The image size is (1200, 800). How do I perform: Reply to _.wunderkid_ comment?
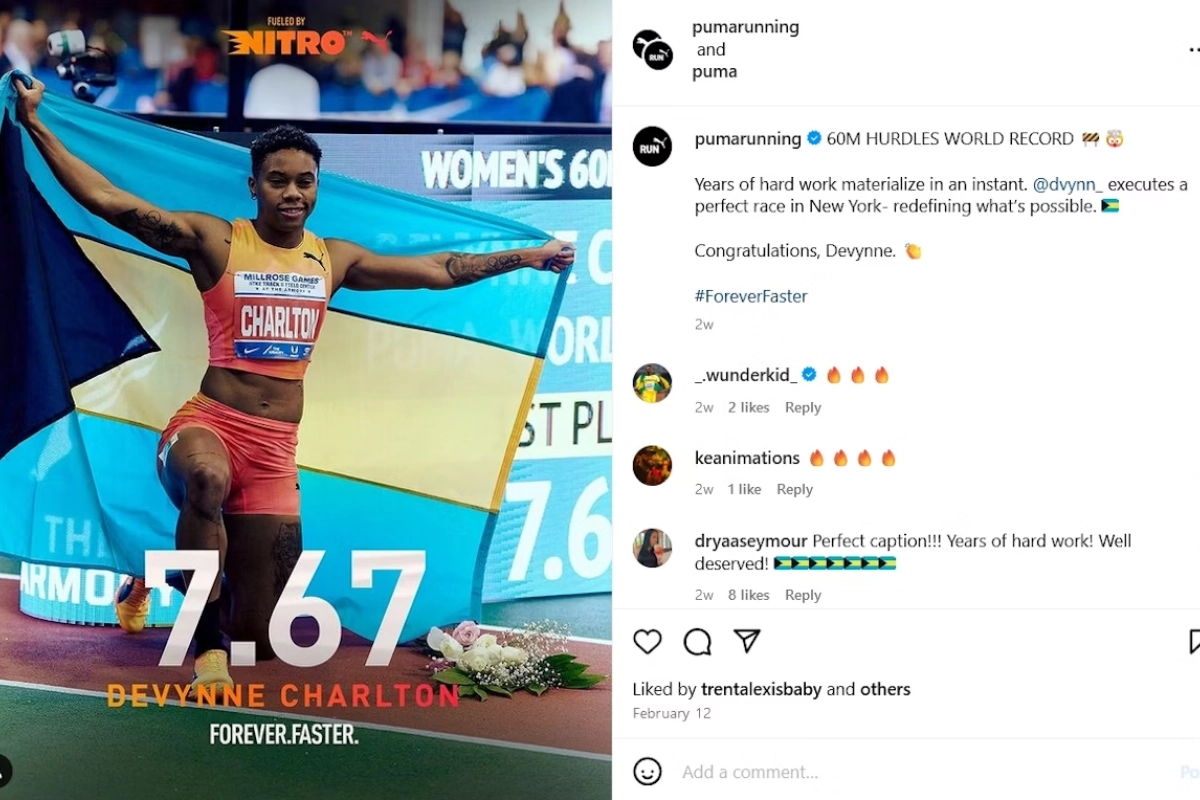tap(803, 407)
